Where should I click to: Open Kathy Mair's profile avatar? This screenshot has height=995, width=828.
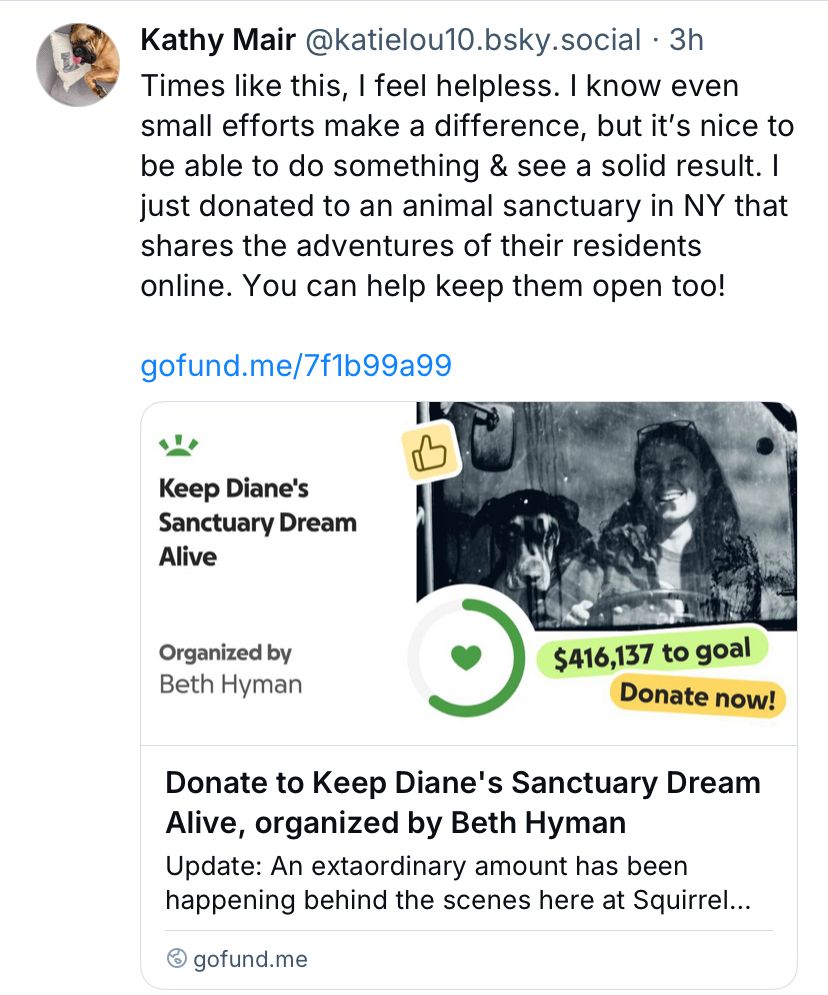click(x=78, y=65)
